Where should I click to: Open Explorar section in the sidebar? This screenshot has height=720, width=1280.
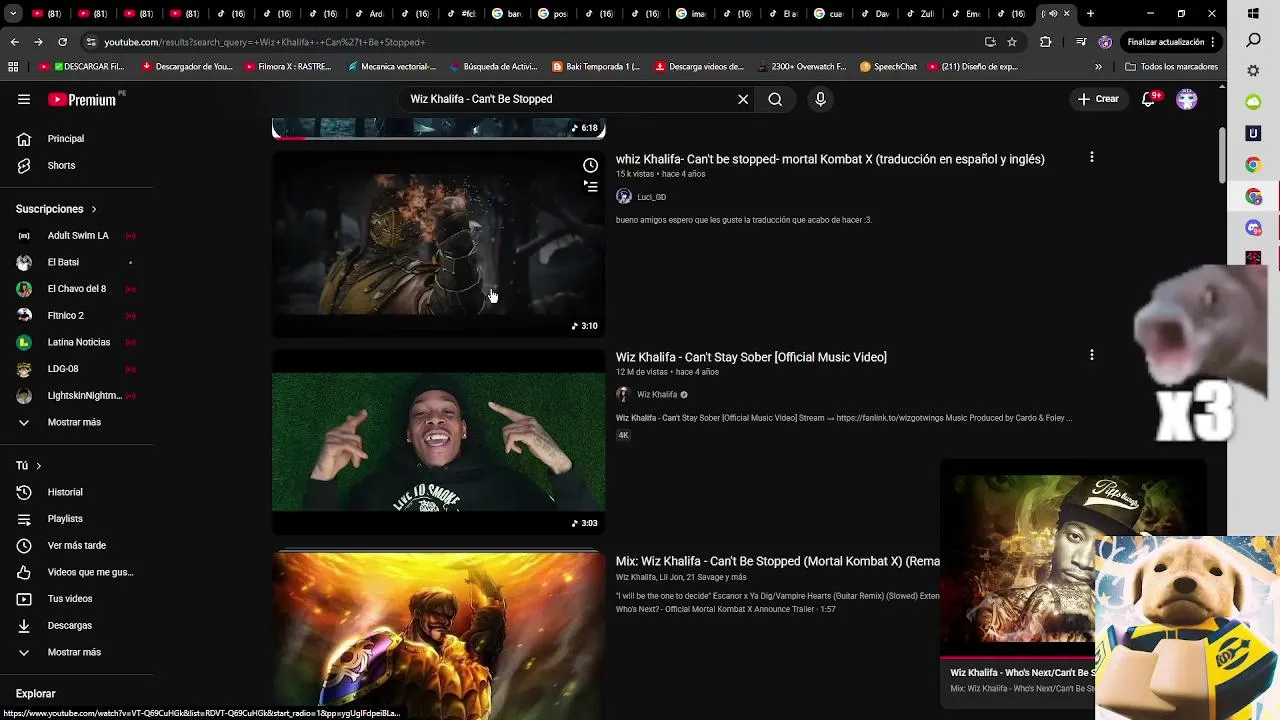point(35,694)
